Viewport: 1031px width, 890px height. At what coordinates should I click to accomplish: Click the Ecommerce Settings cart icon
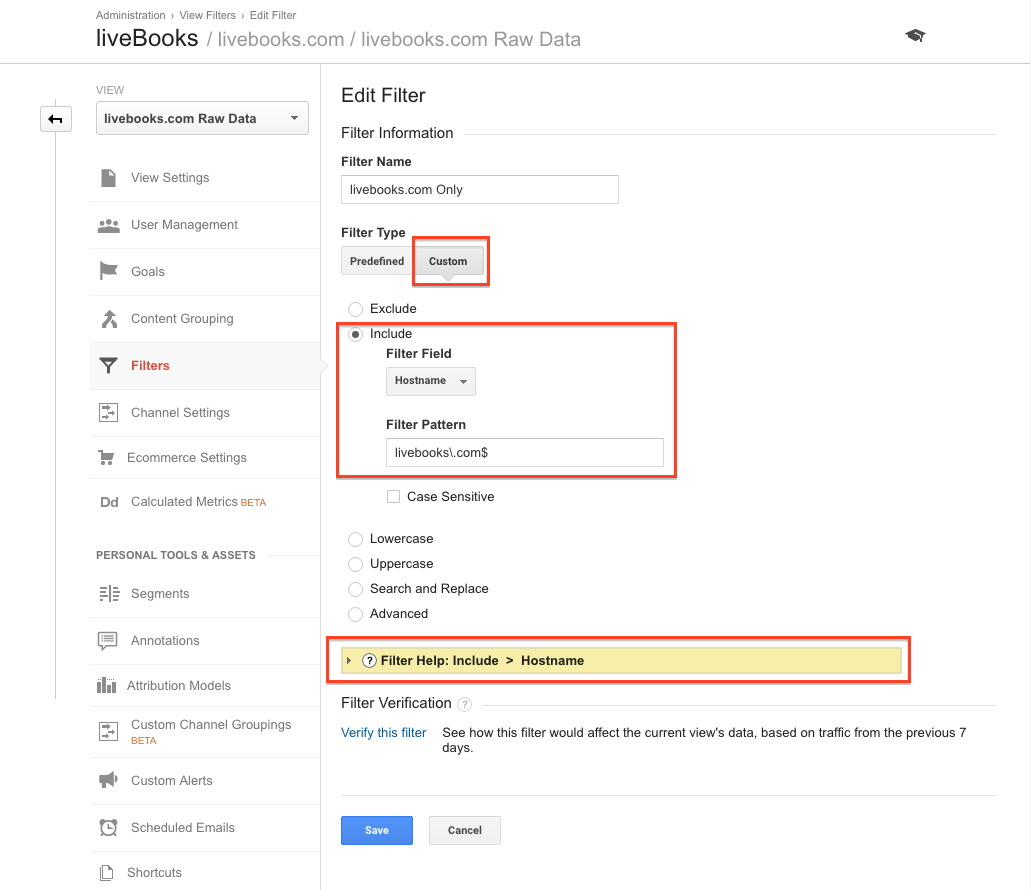click(x=106, y=458)
